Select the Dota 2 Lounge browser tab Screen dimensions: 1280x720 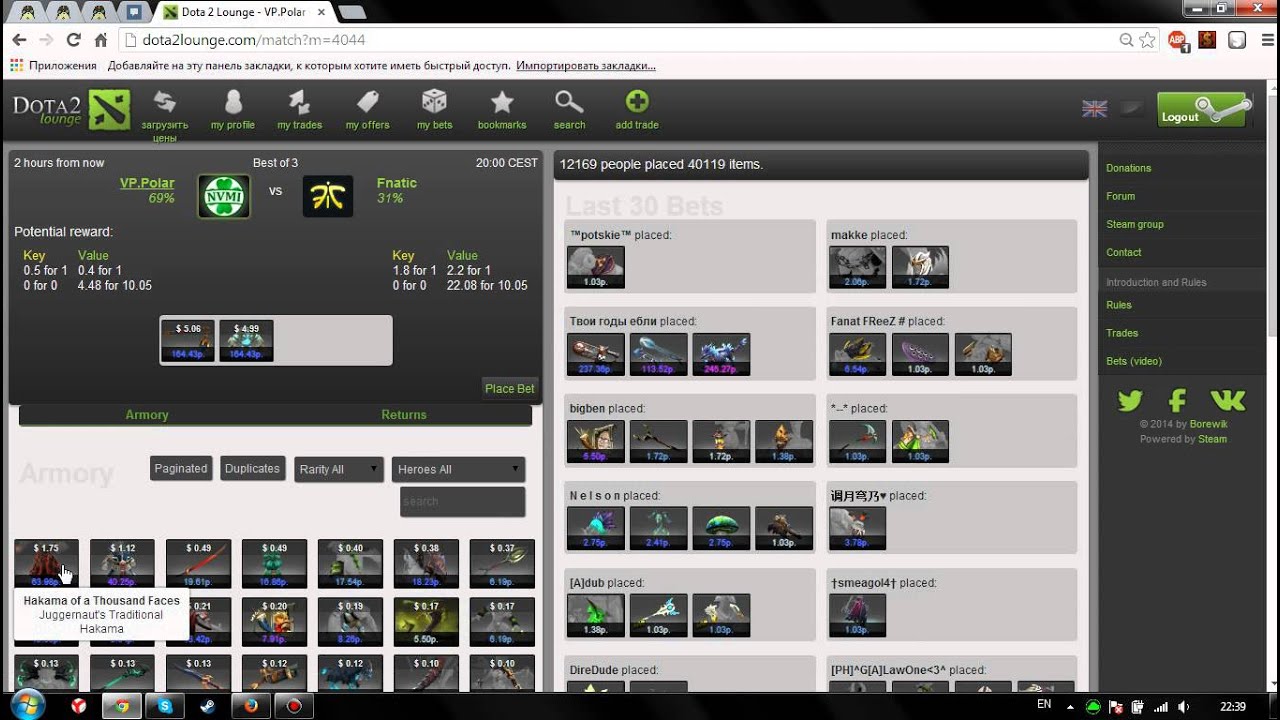pyautogui.click(x=242, y=12)
